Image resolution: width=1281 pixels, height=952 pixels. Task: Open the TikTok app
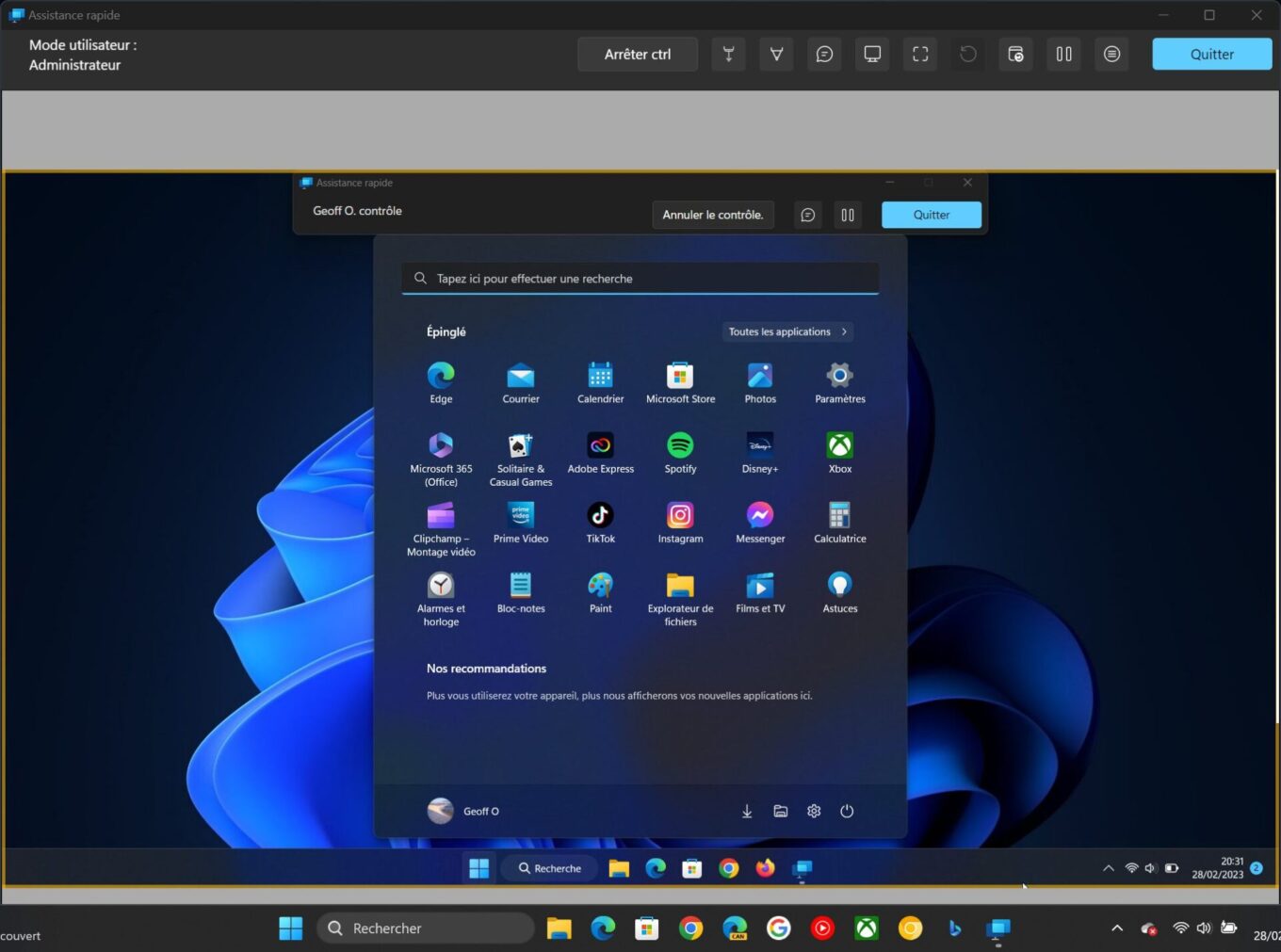pos(601,523)
